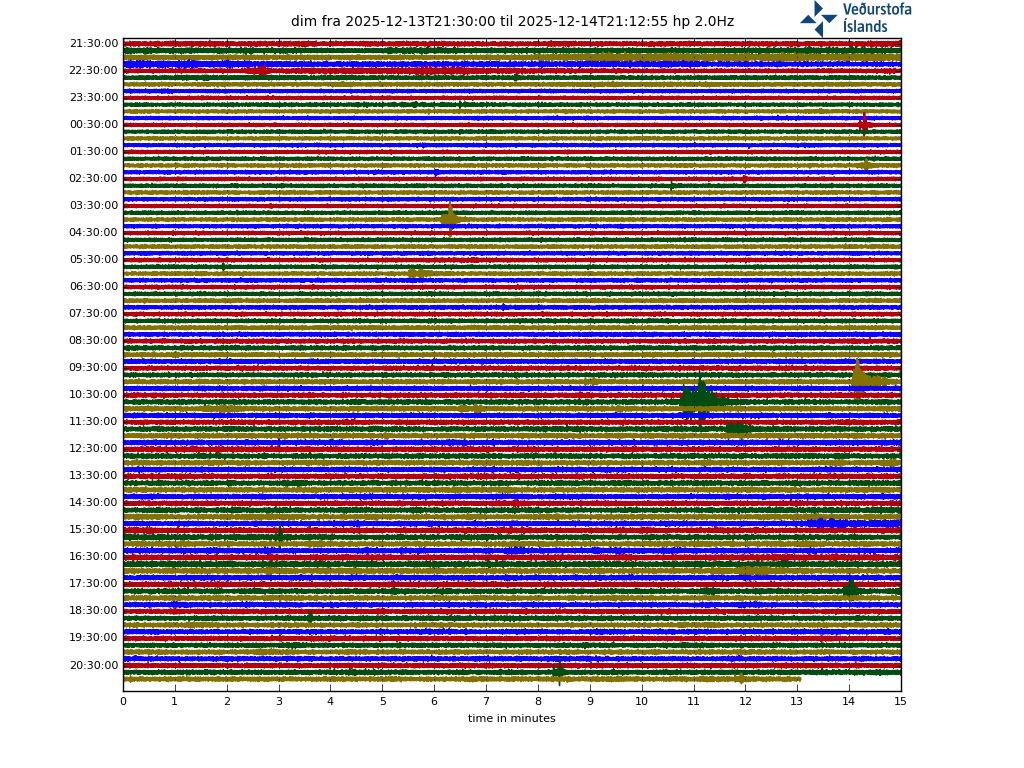The width and height of the screenshot is (1024, 768).
Task: Select the plot title starting with 'dim fra'
Action: point(512,22)
